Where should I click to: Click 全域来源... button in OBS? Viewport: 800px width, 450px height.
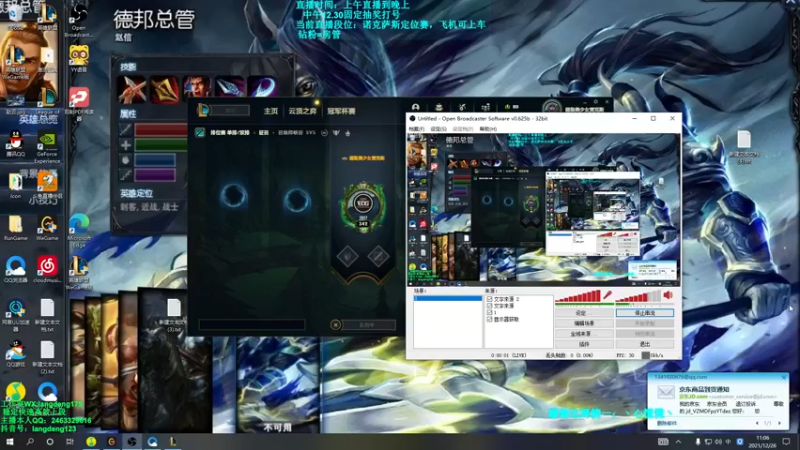coord(584,334)
